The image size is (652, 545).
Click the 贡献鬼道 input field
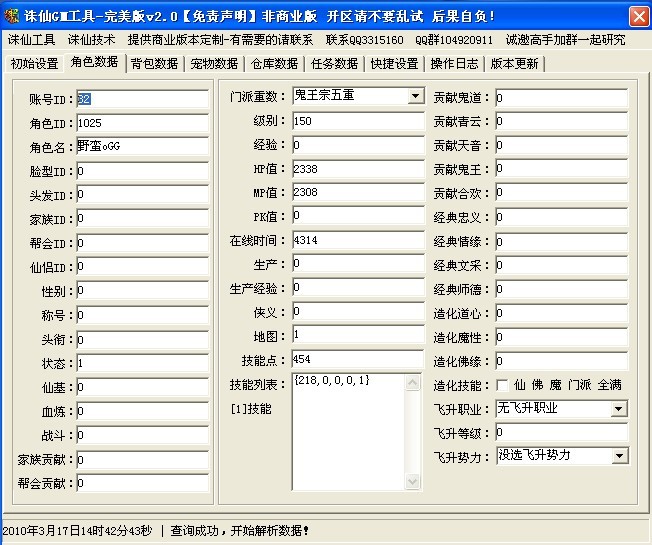pos(560,98)
